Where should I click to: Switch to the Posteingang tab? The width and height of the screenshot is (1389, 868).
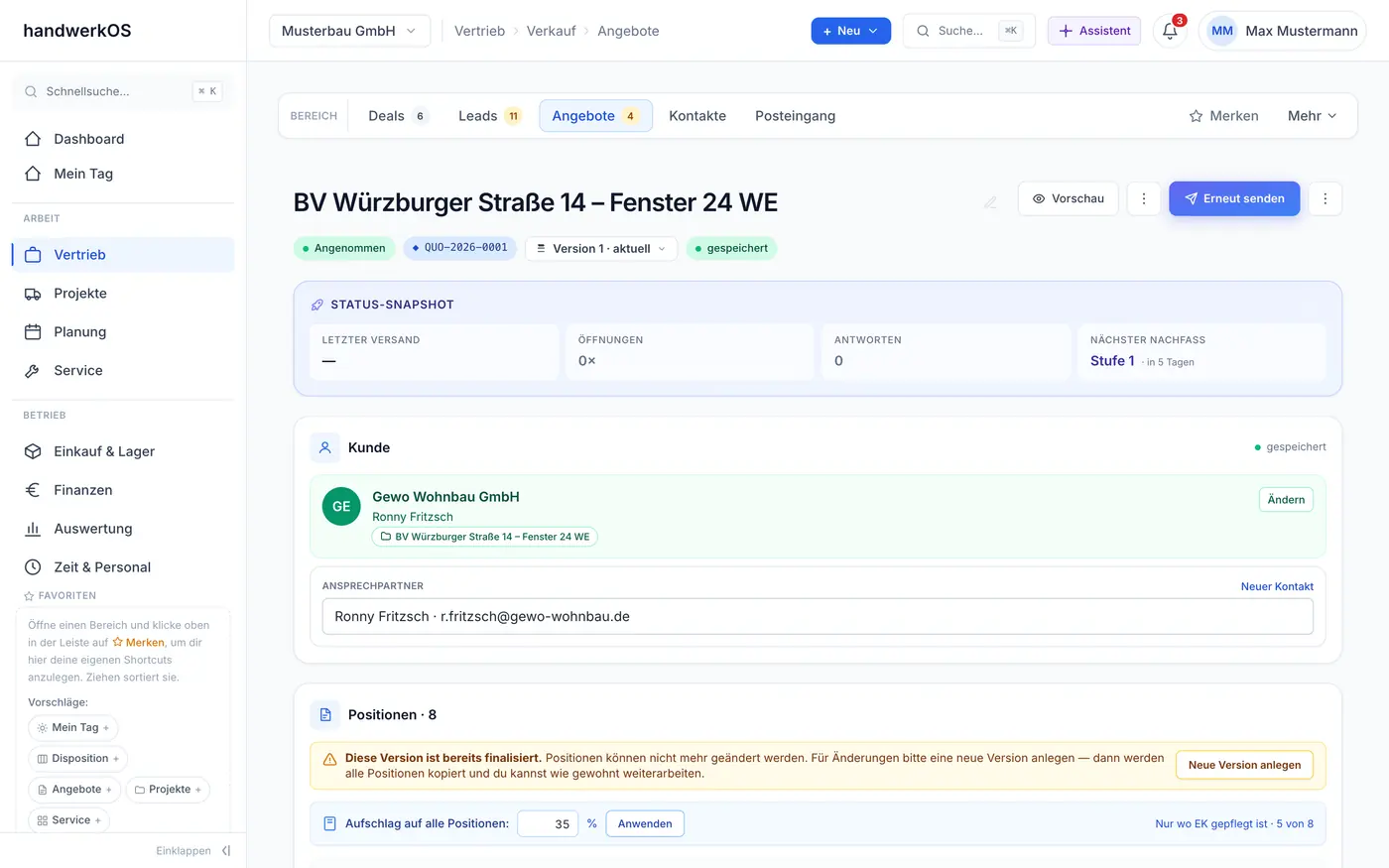795,116
